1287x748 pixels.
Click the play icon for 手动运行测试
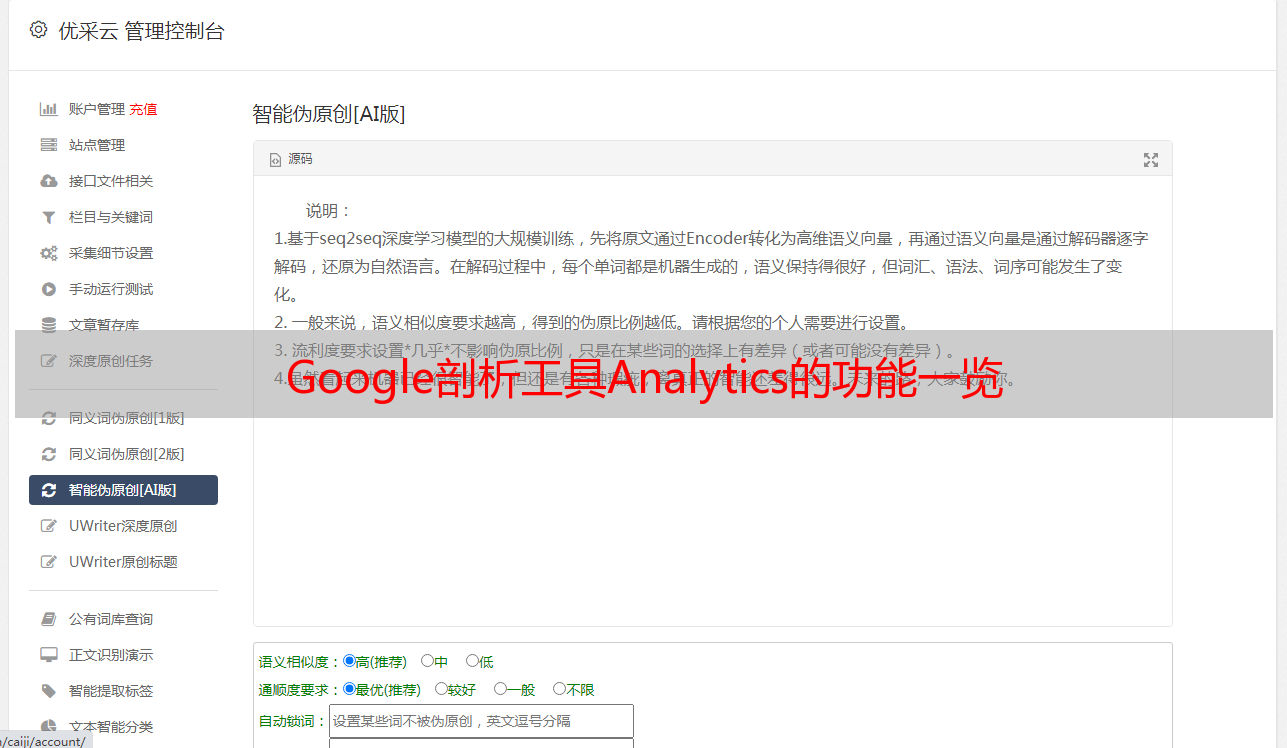click(48, 289)
